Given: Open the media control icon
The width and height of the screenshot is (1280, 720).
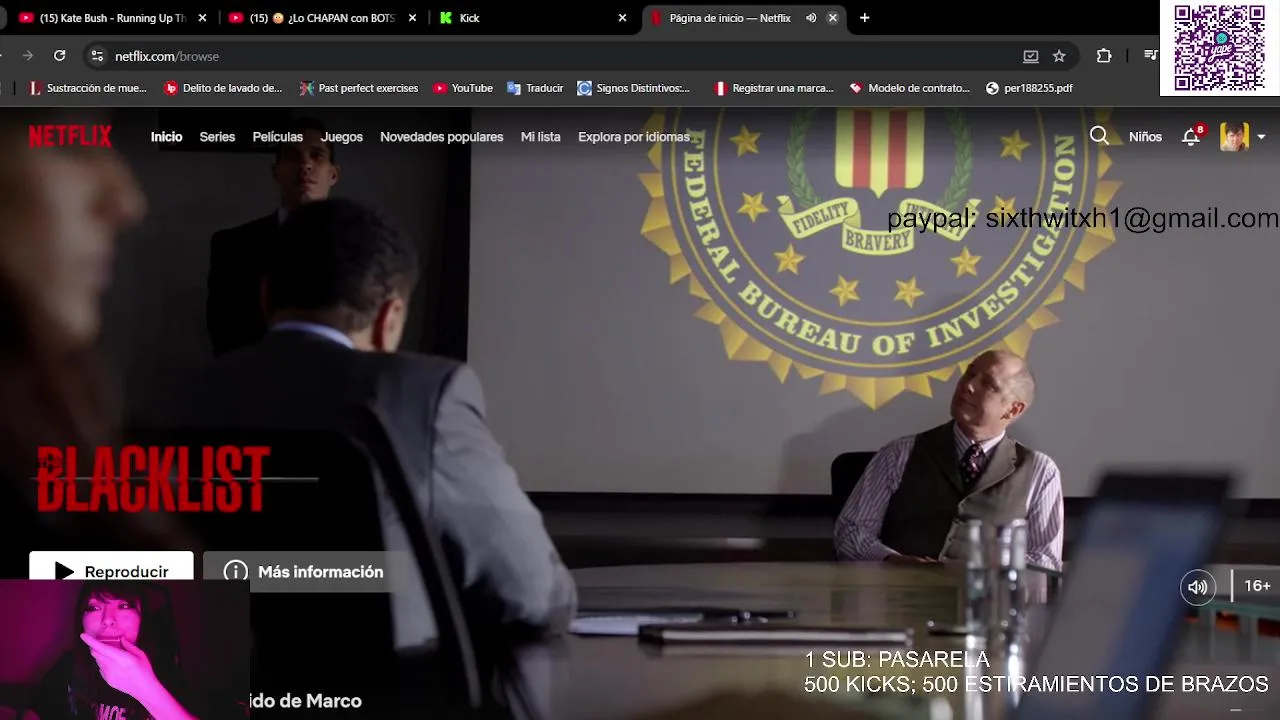Looking at the screenshot, I should point(1151,56).
